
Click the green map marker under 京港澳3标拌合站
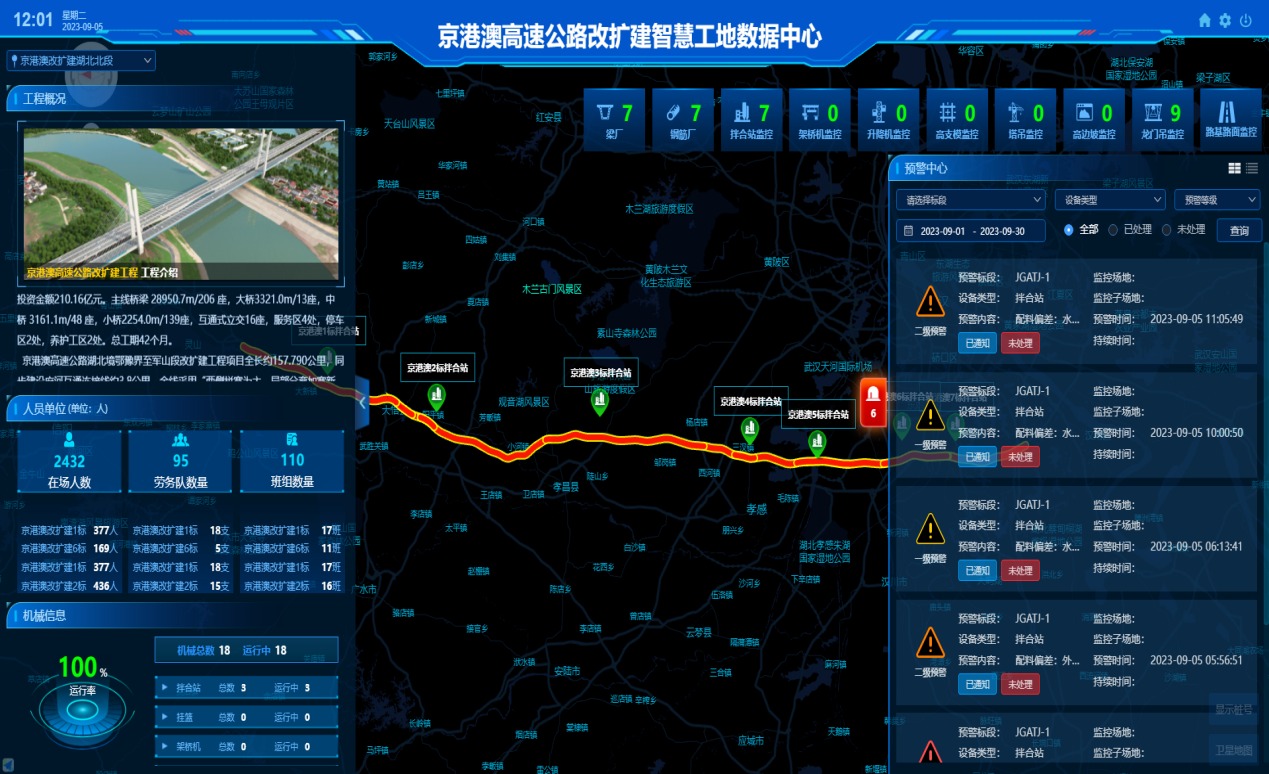[x=600, y=402]
